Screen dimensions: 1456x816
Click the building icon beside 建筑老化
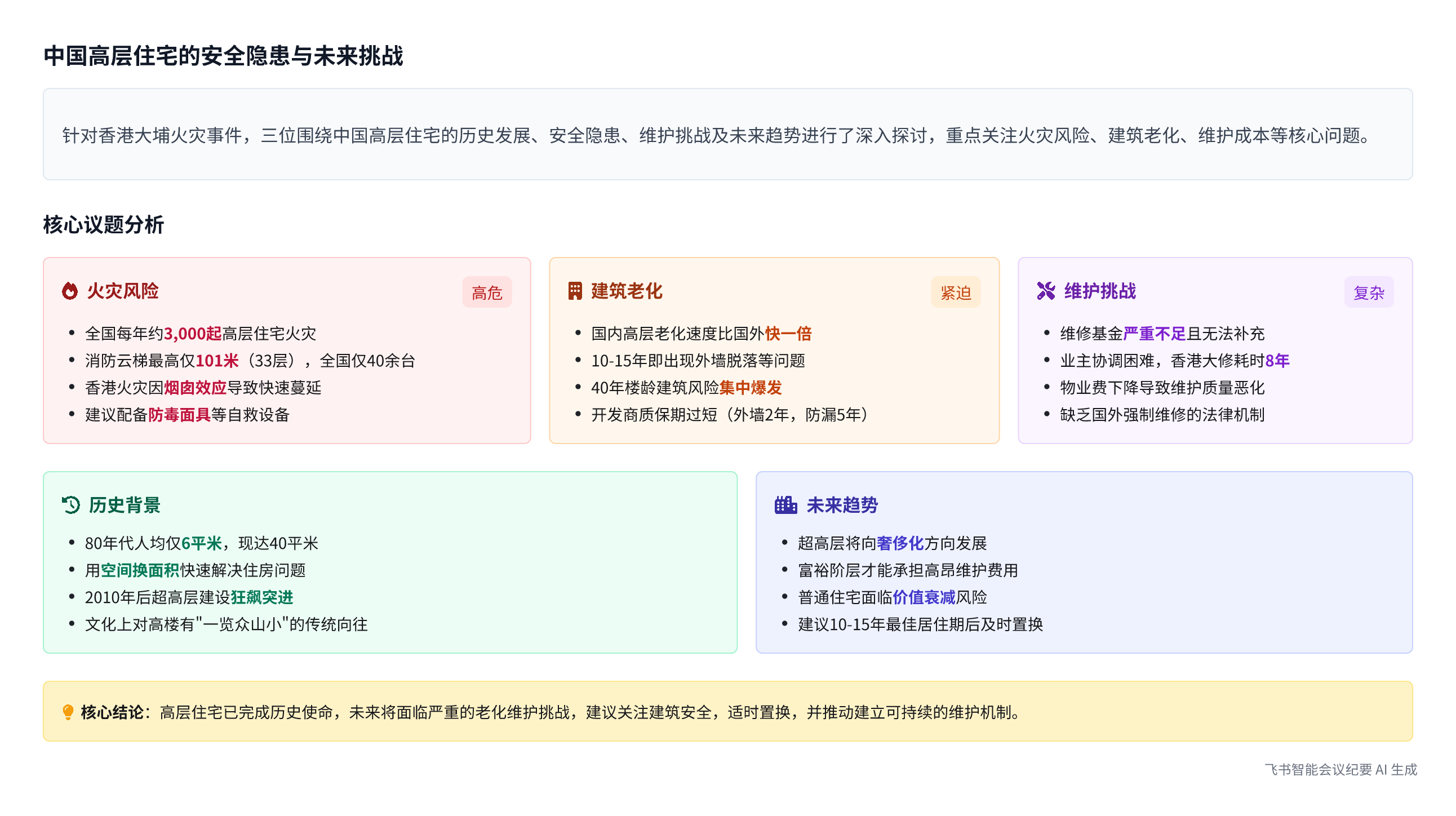[x=575, y=291]
